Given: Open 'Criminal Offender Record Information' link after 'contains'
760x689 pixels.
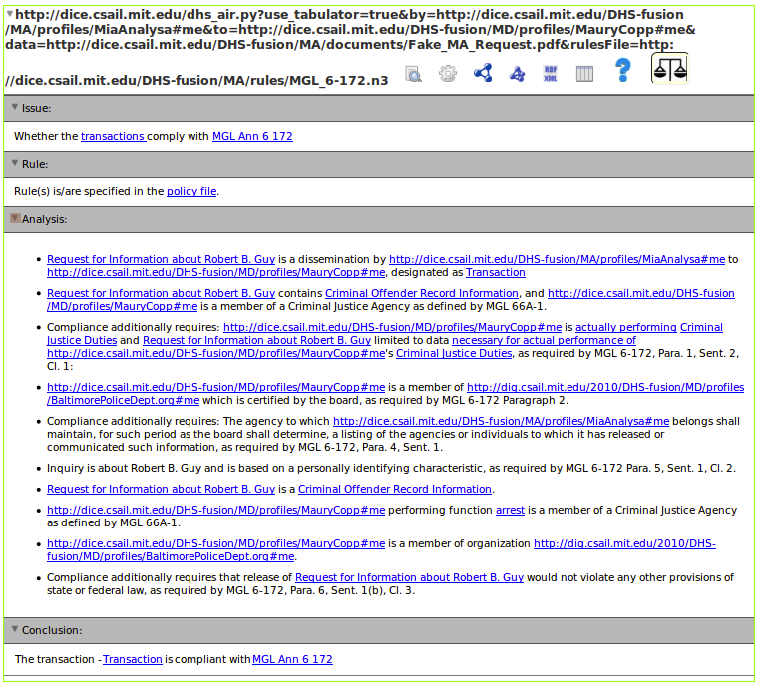Looking at the screenshot, I should click(x=422, y=294).
